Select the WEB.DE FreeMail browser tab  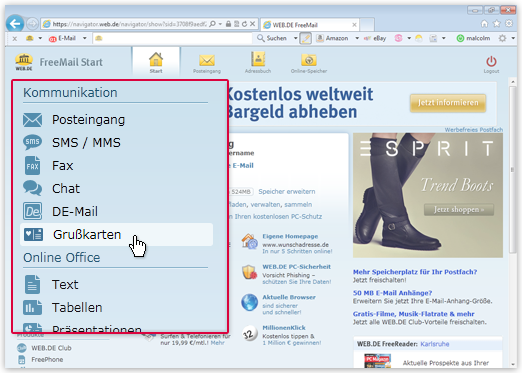pos(309,25)
